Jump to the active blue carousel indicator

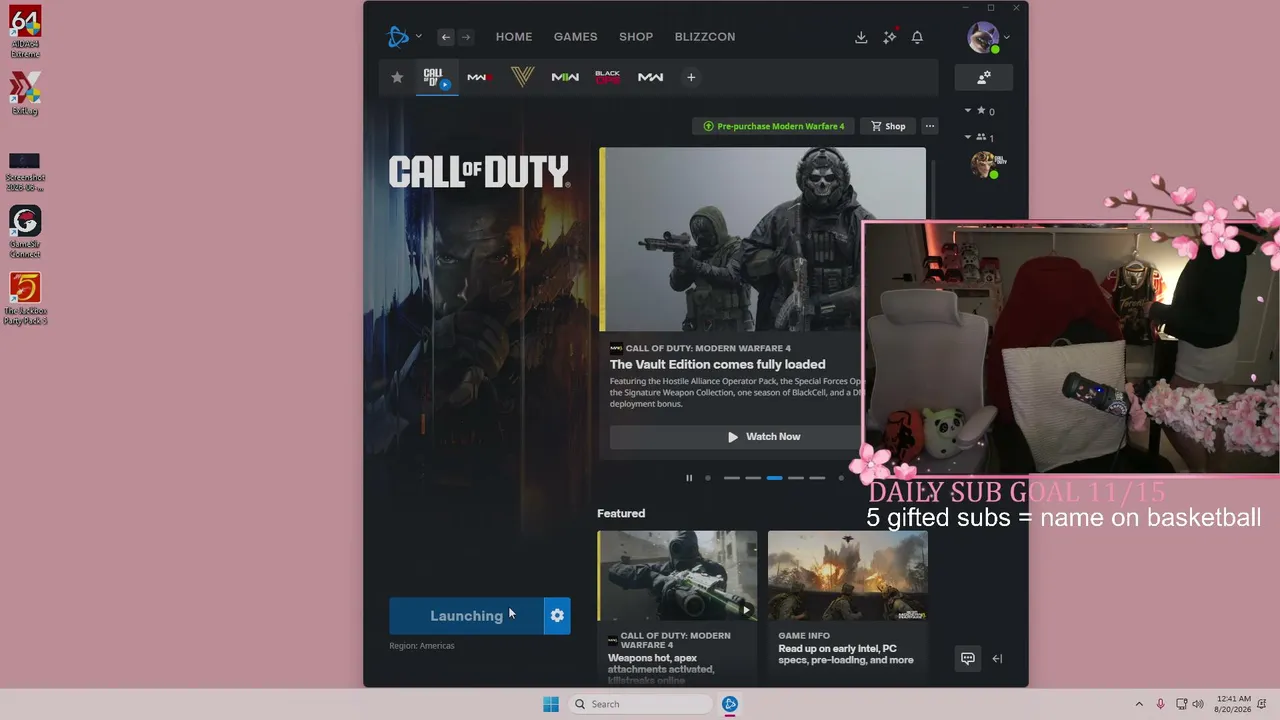click(774, 478)
